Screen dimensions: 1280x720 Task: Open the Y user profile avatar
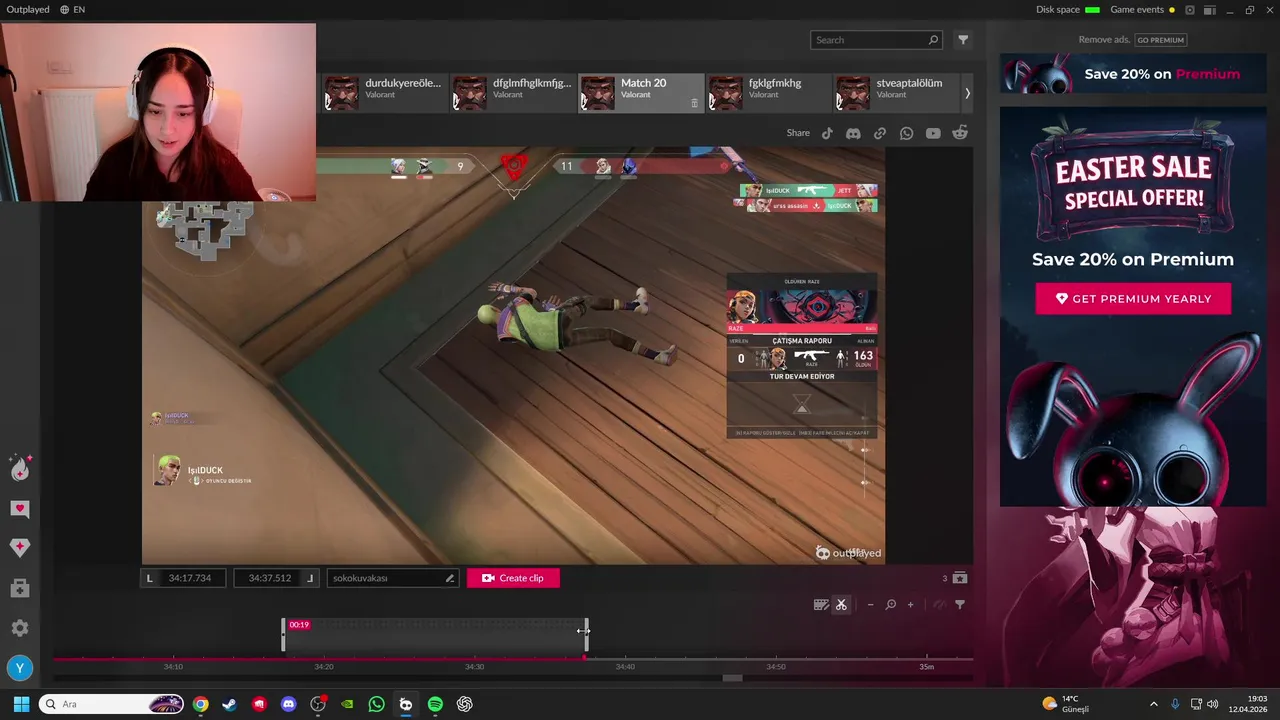click(19, 668)
